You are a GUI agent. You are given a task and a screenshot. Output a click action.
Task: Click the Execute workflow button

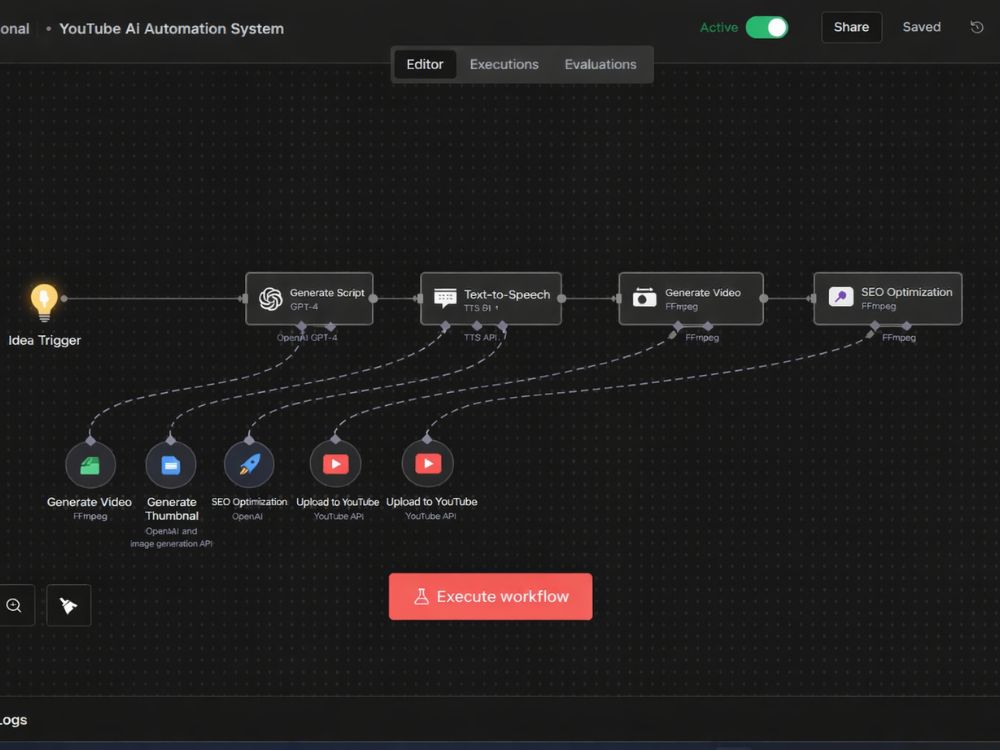(490, 596)
